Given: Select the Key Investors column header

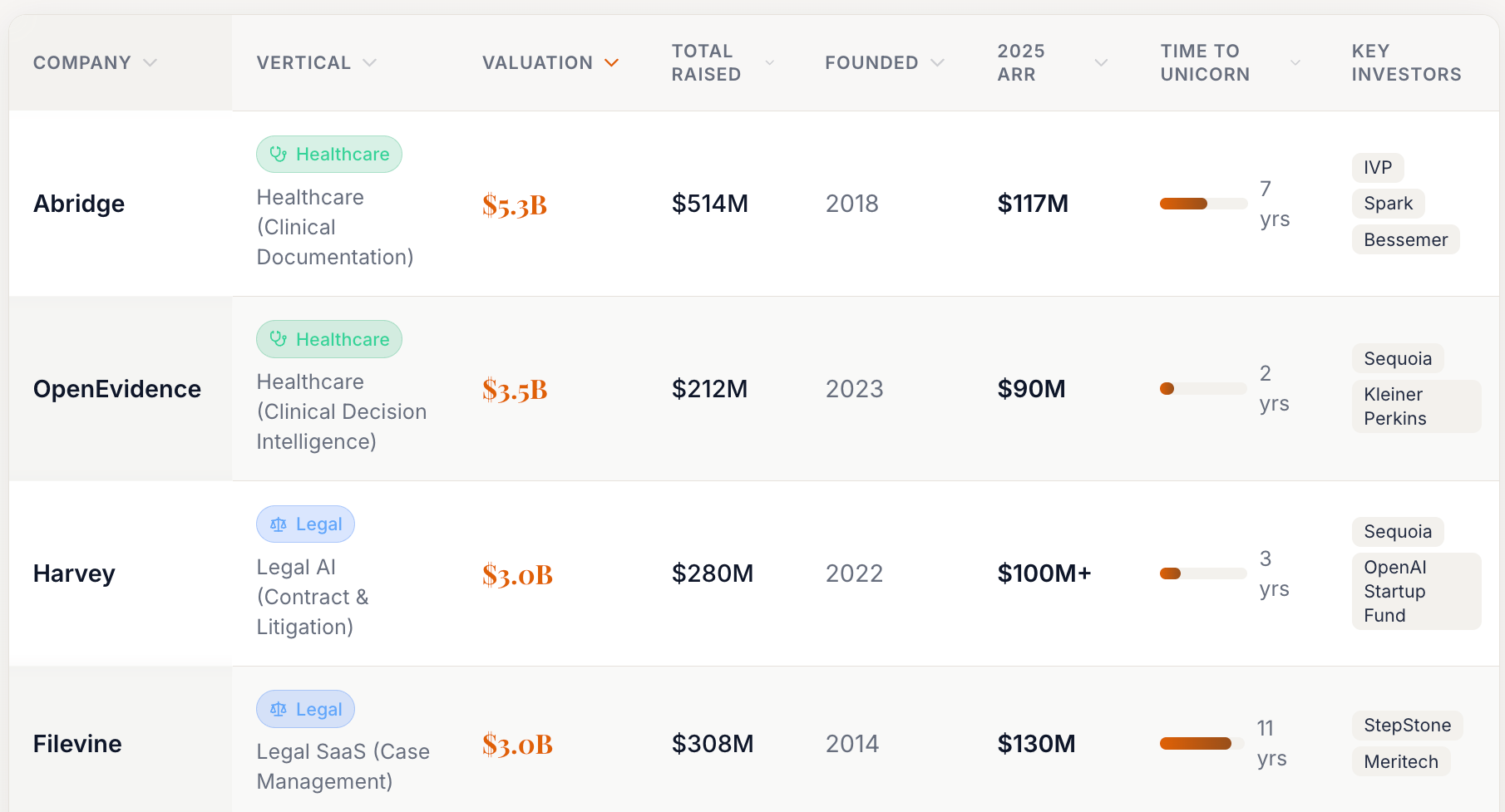Looking at the screenshot, I should point(1406,63).
